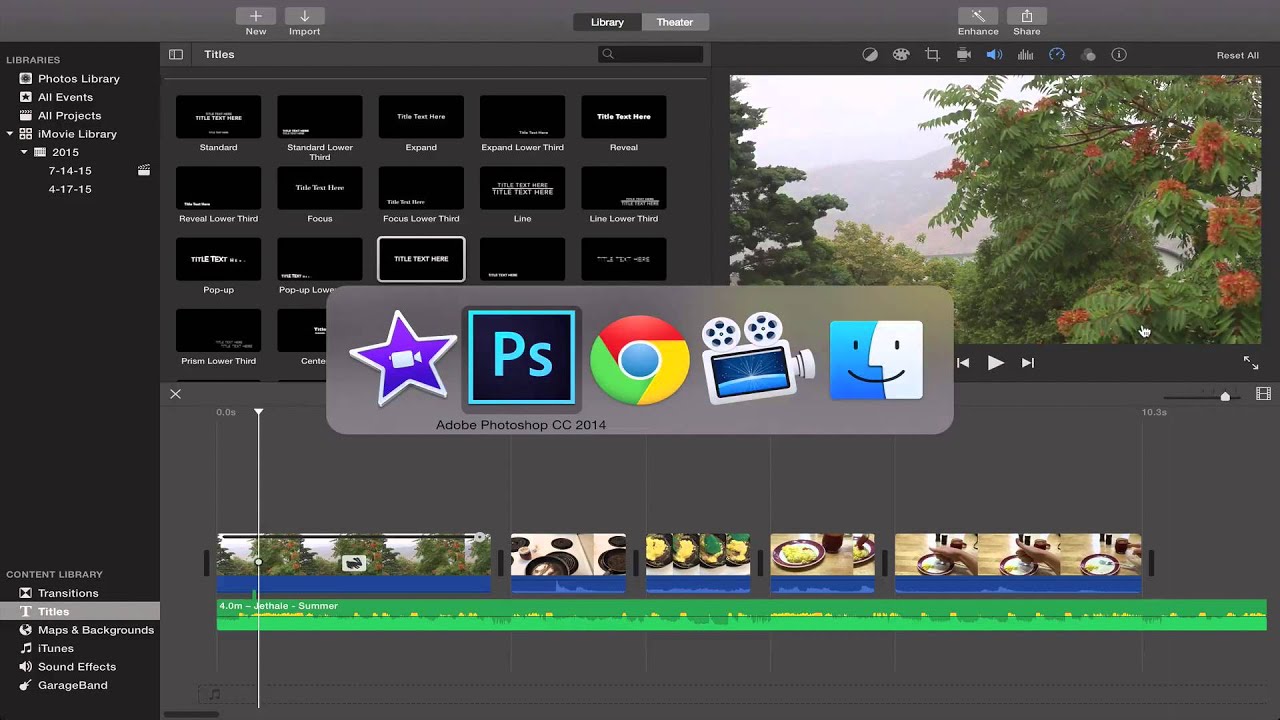
Task: Choose Finder in the app switcher
Action: click(876, 360)
